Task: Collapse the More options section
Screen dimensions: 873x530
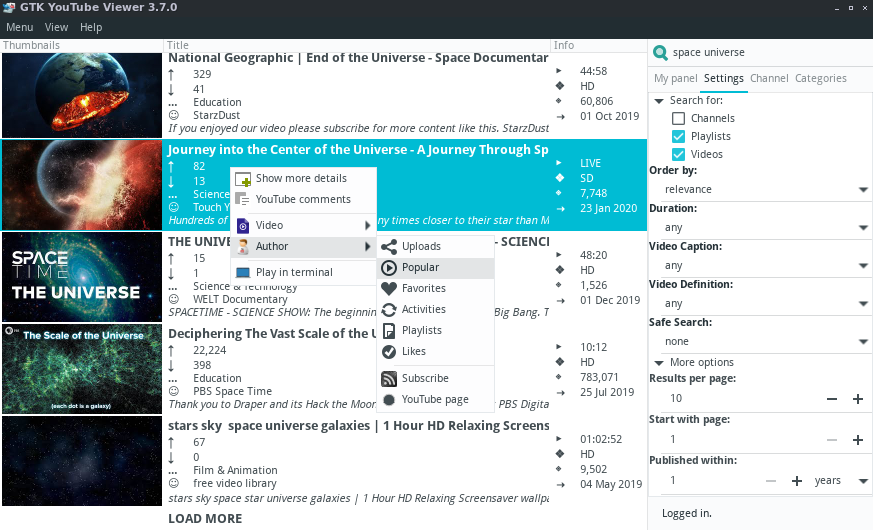Action: tap(659, 363)
